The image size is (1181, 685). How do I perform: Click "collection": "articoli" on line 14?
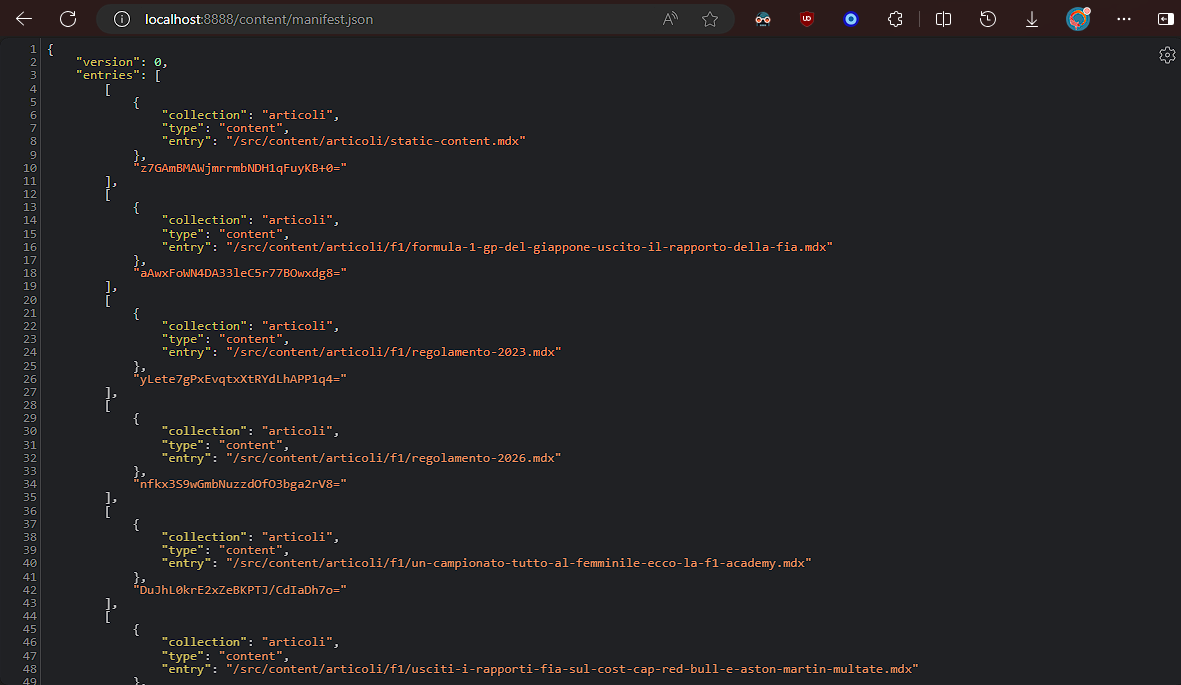[251, 220]
